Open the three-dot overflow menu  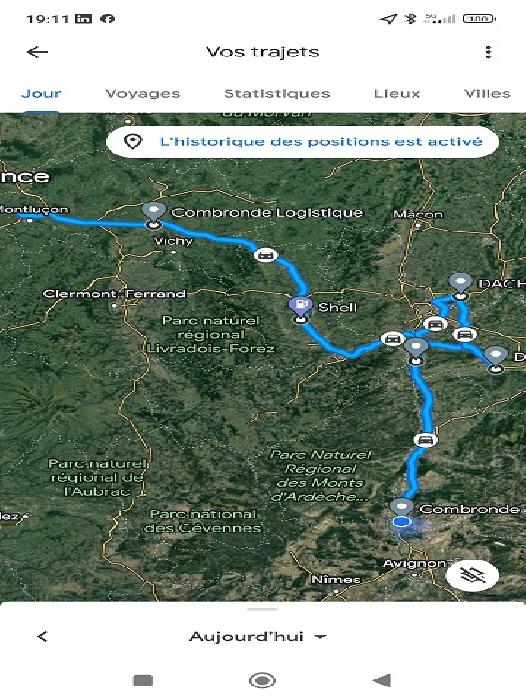(x=488, y=52)
